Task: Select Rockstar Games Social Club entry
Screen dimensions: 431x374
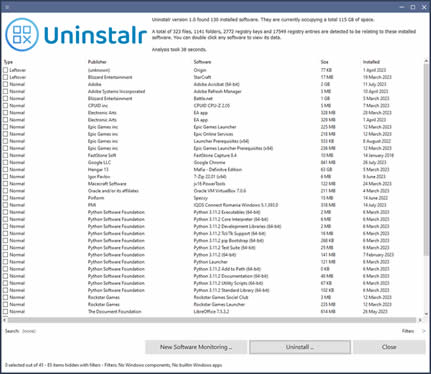Action: [x=221, y=297]
